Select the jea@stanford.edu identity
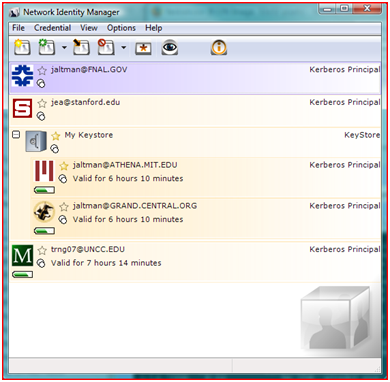 [195, 111]
